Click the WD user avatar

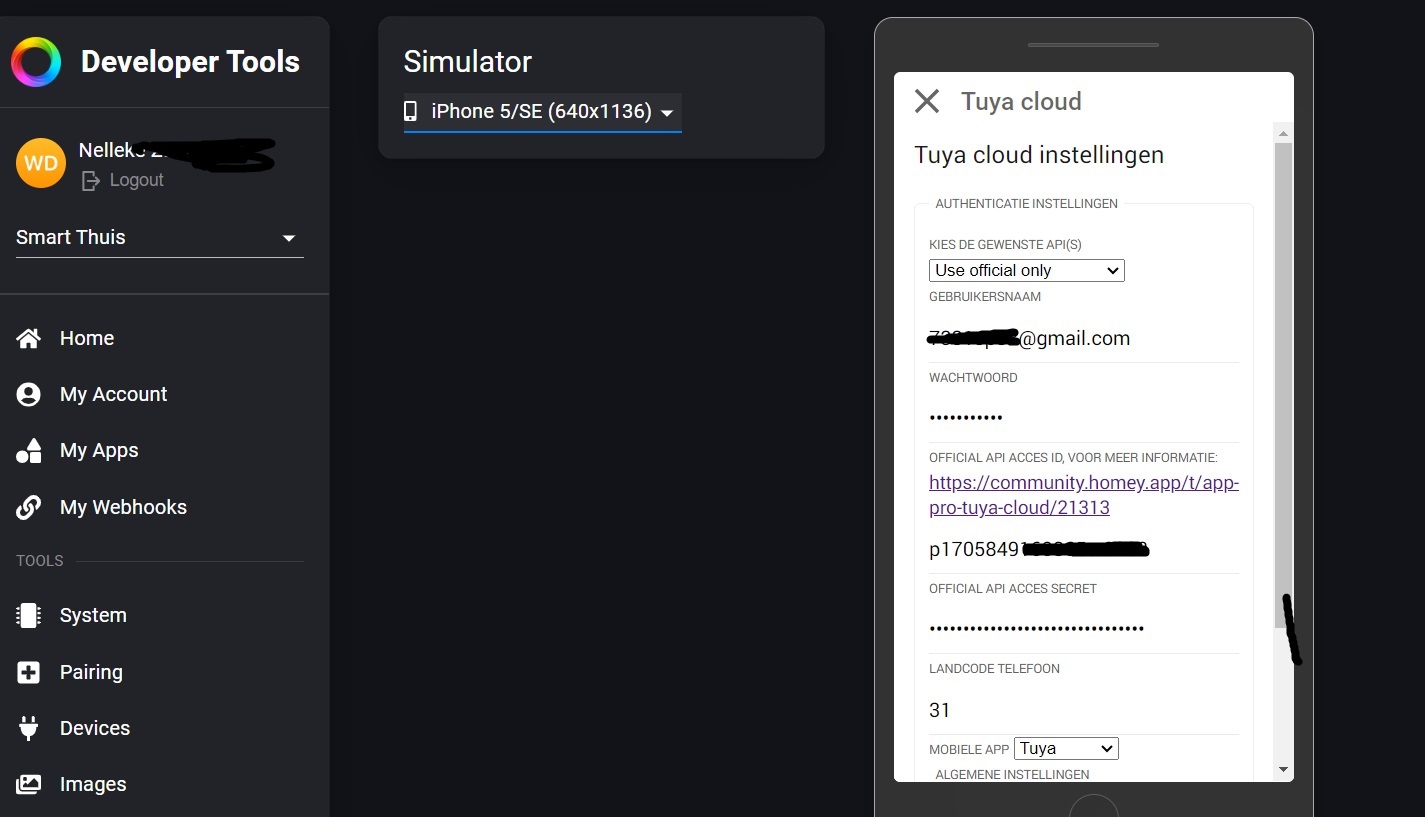pos(41,163)
